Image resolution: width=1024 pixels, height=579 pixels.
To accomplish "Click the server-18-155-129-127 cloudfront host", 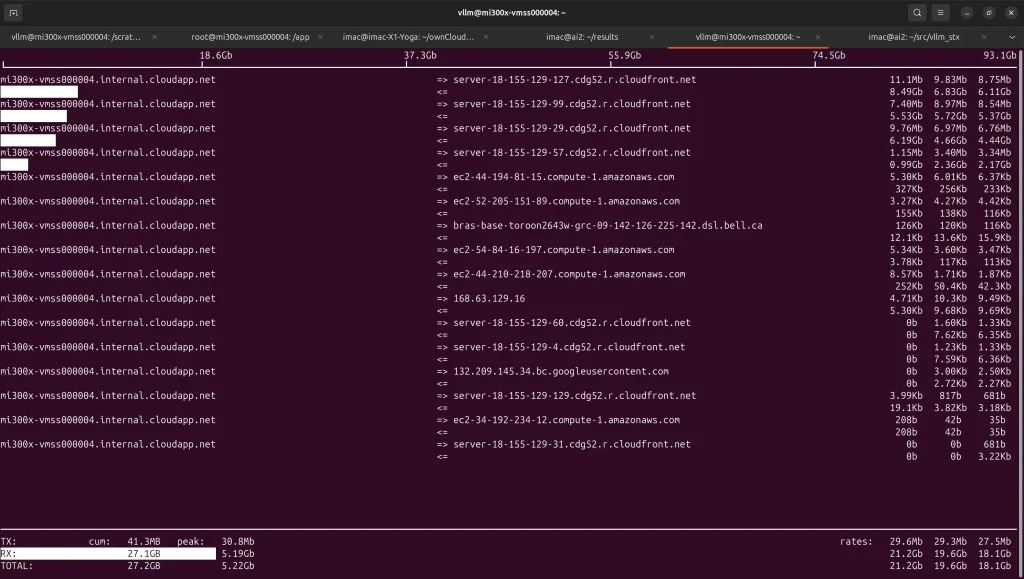I will (574, 80).
